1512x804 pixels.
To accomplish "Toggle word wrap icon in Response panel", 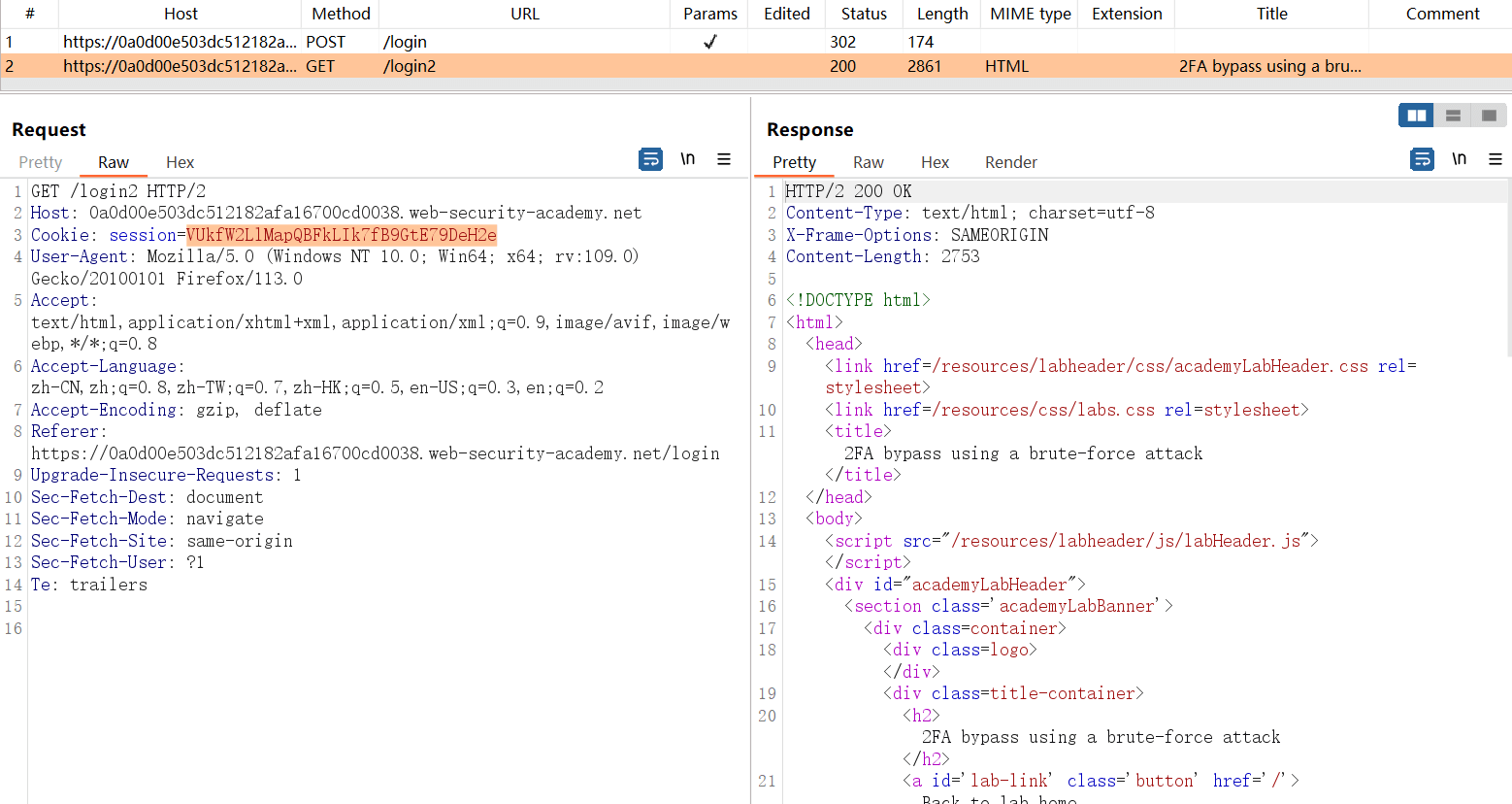I will (x=1422, y=159).
